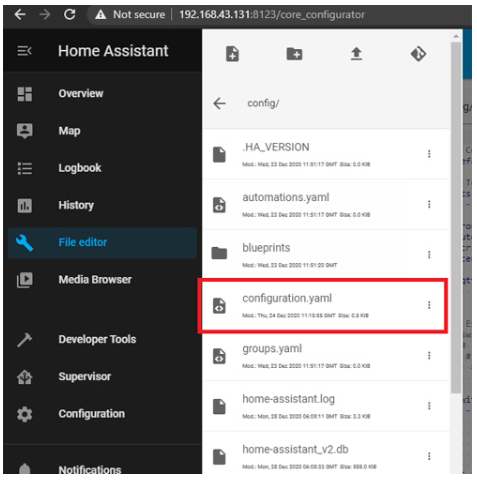
Task: Reload the browser page
Action: [70, 14]
